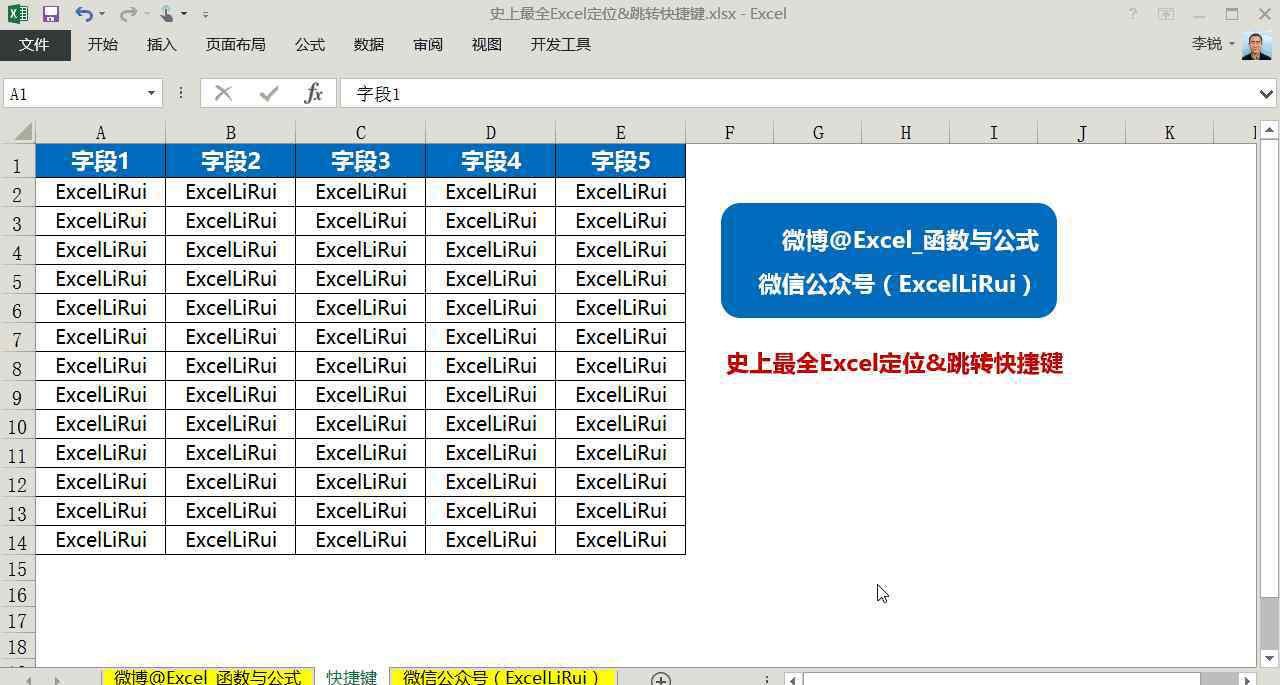Open the 数据 Data ribbon tab
Screen dimensions: 1280x685
(369, 45)
